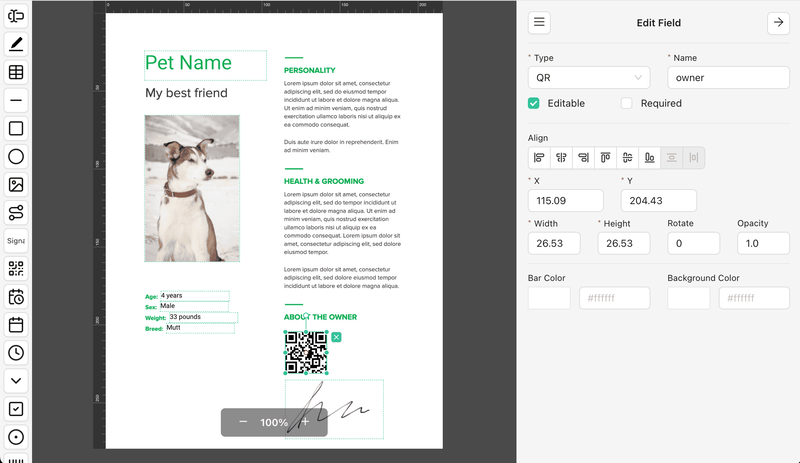Image resolution: width=800 pixels, height=463 pixels.
Task: Select the Line tool
Action: tap(16, 101)
